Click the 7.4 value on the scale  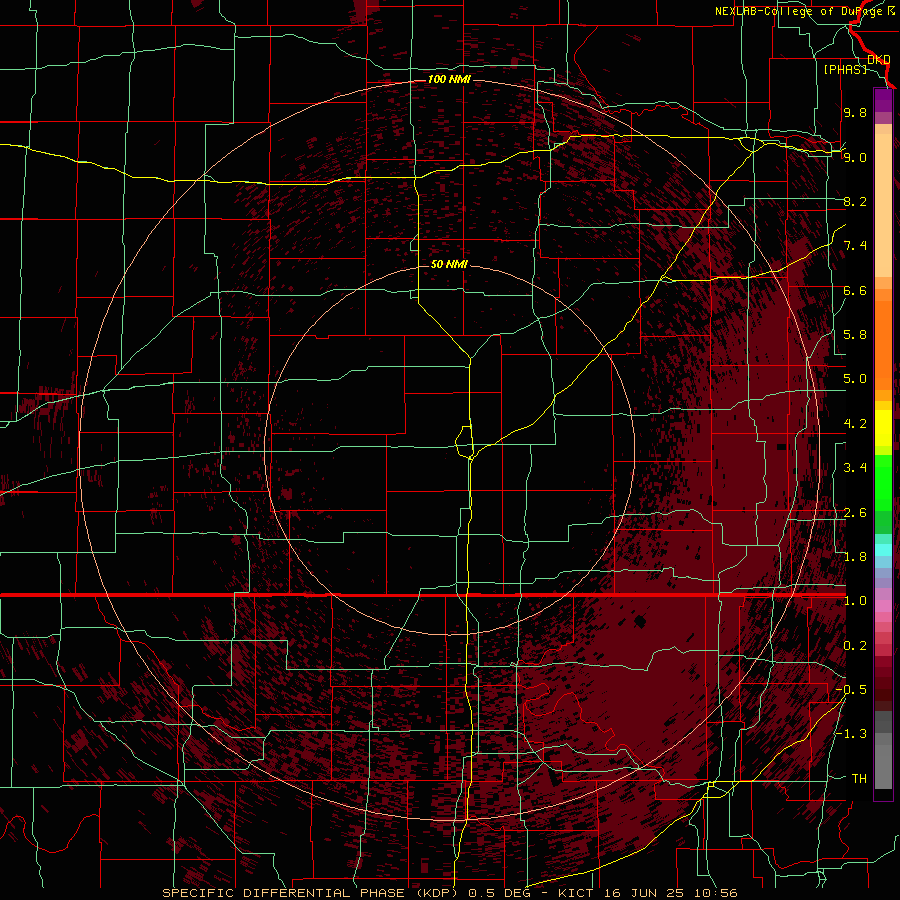(855, 246)
